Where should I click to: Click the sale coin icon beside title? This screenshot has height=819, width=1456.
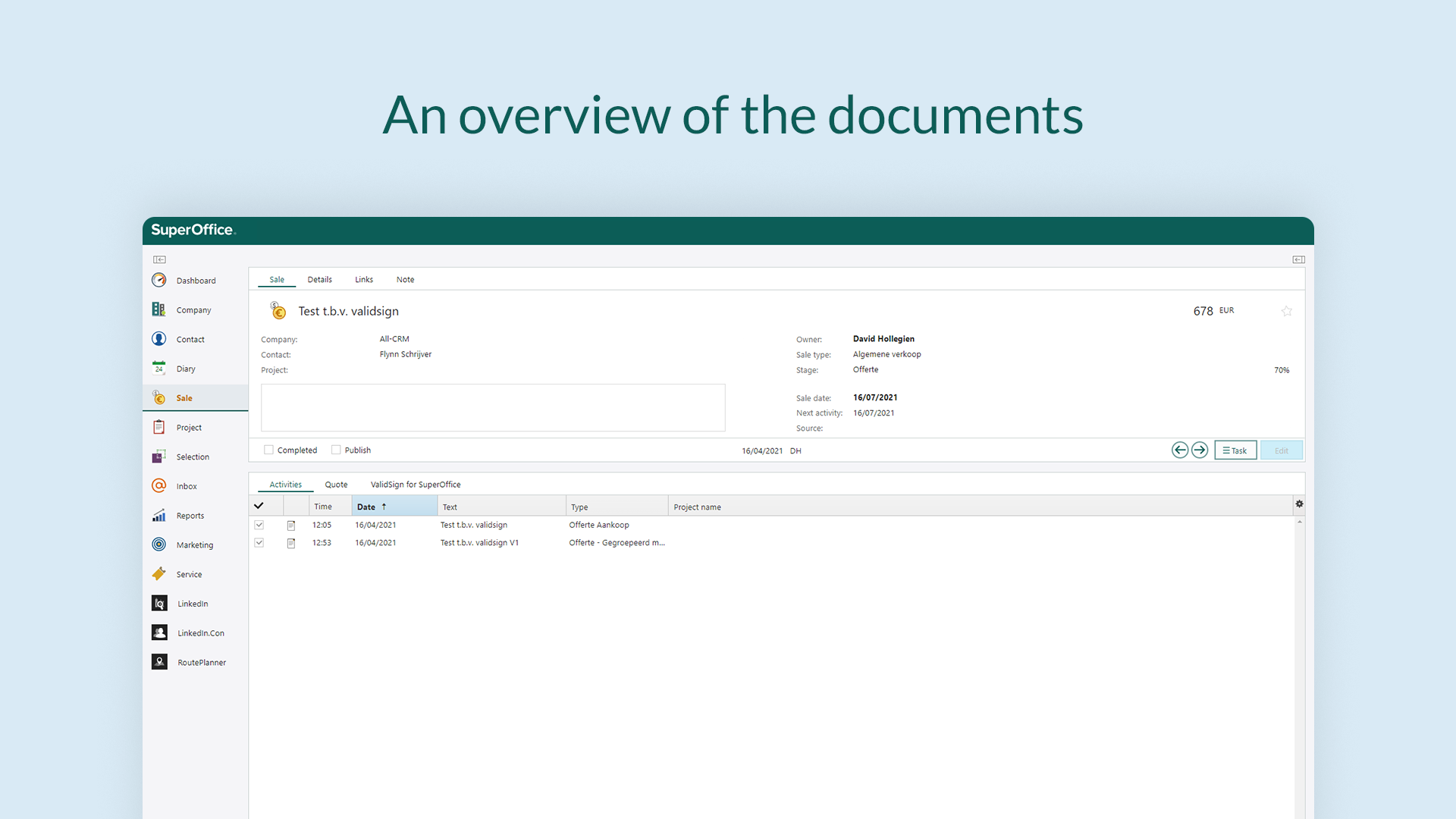click(278, 311)
